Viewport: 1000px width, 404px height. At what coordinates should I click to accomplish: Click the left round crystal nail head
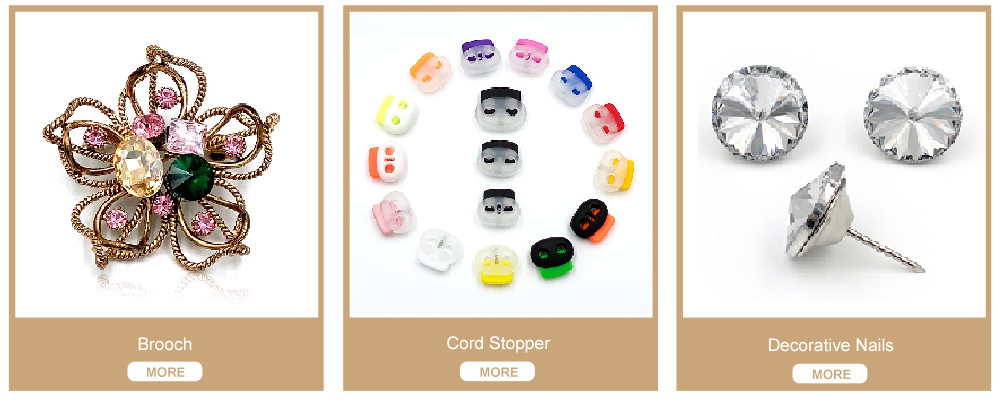(x=760, y=112)
